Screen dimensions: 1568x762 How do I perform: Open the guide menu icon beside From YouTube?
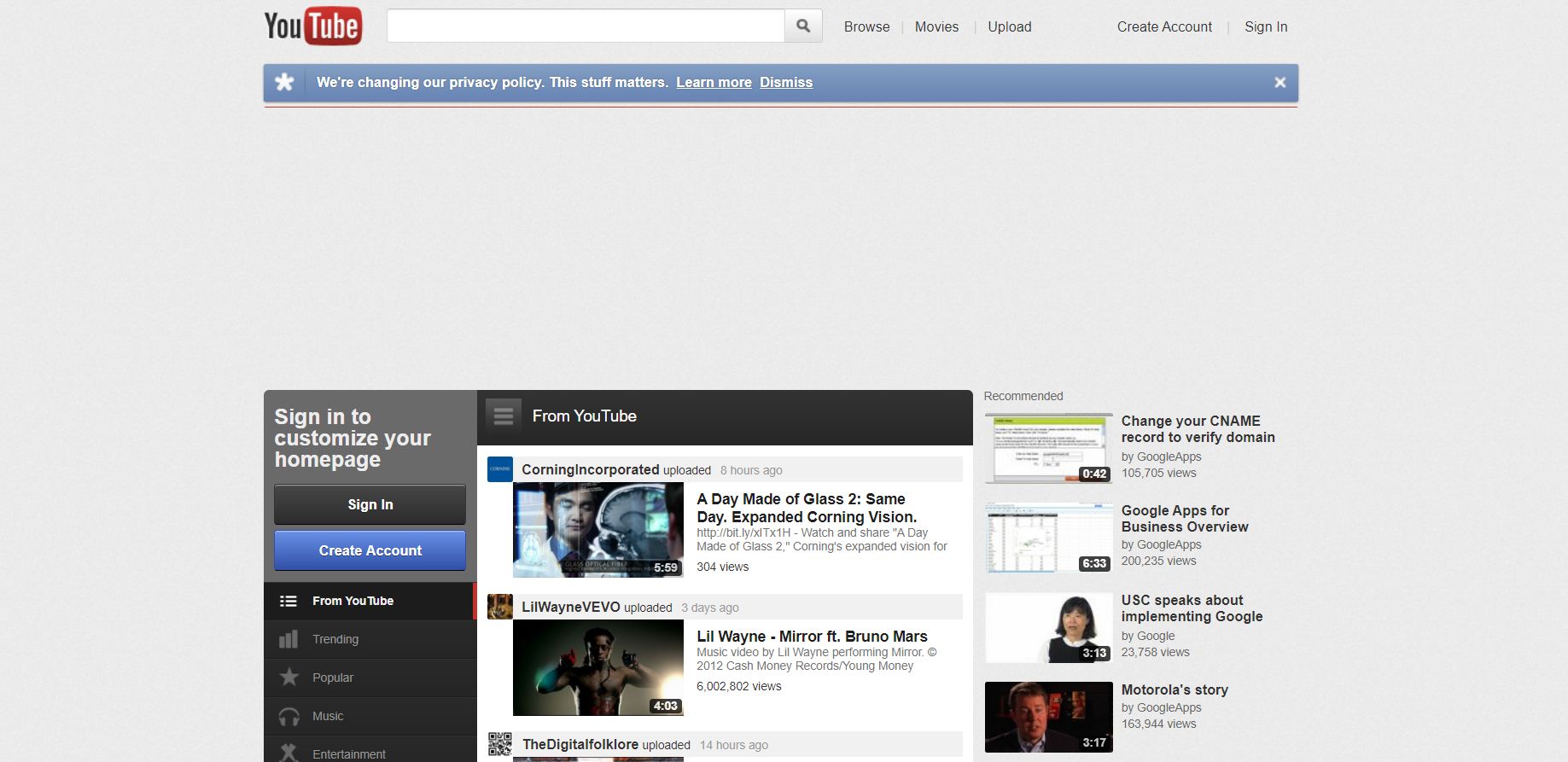tap(504, 416)
